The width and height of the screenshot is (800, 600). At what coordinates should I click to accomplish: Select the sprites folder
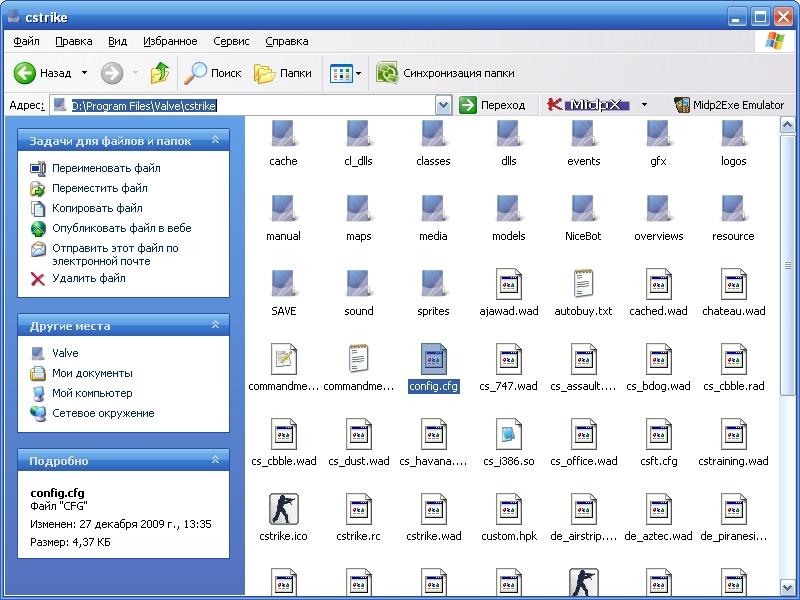tap(433, 293)
